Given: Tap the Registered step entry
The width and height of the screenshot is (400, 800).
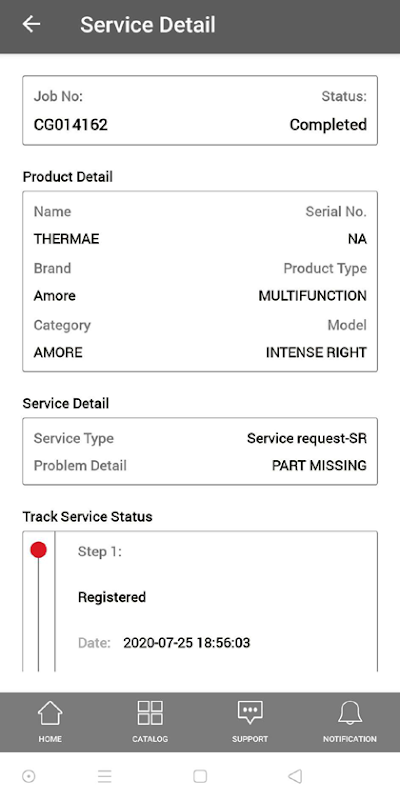Looking at the screenshot, I should pos(112,597).
